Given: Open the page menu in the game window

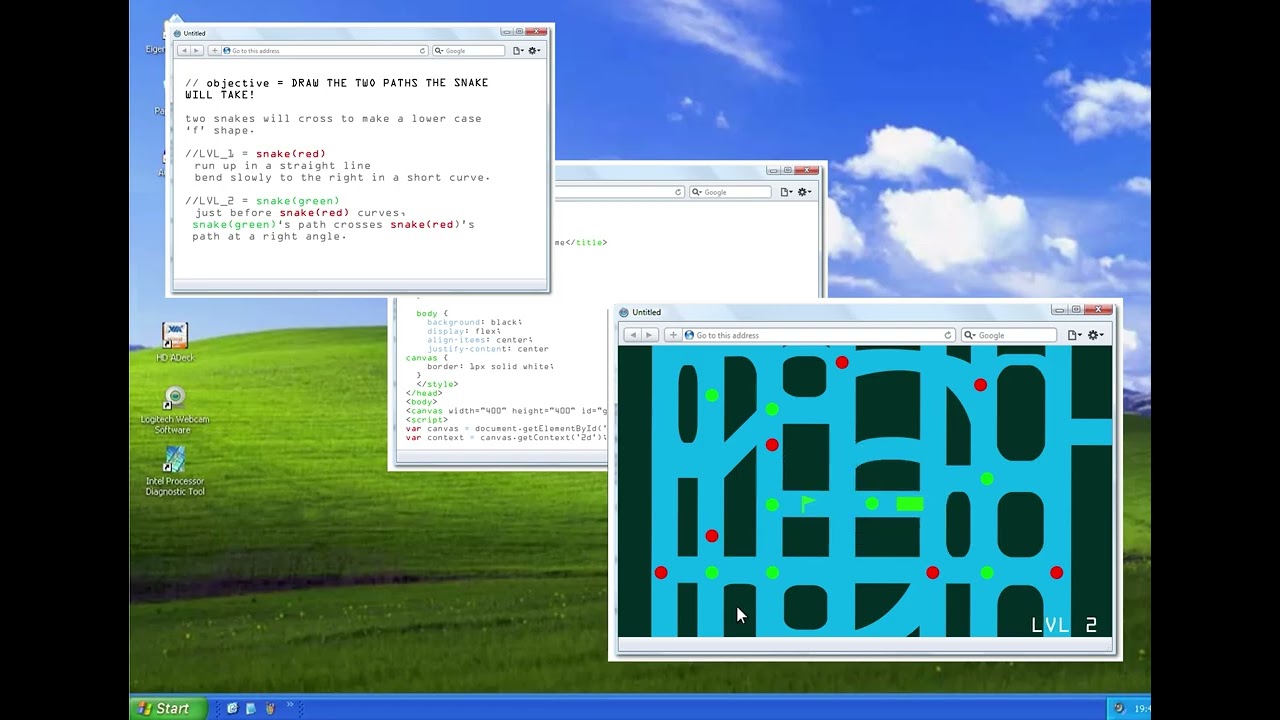Looking at the screenshot, I should click(1074, 335).
